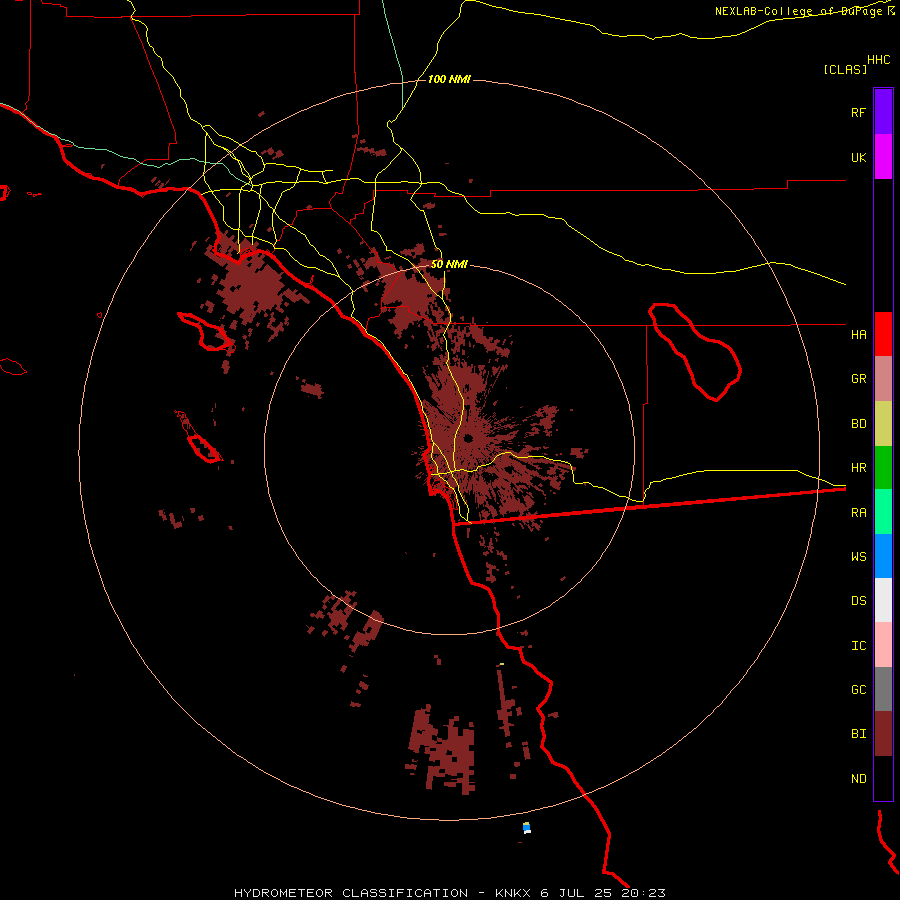Click the red HA legend color swatch
The image size is (900, 900).
coord(883,334)
